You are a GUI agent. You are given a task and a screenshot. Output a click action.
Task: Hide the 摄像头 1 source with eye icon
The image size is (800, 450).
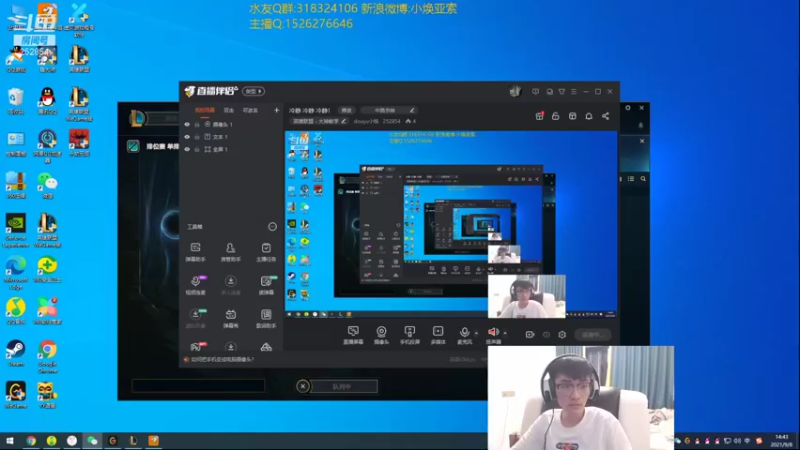point(187,124)
